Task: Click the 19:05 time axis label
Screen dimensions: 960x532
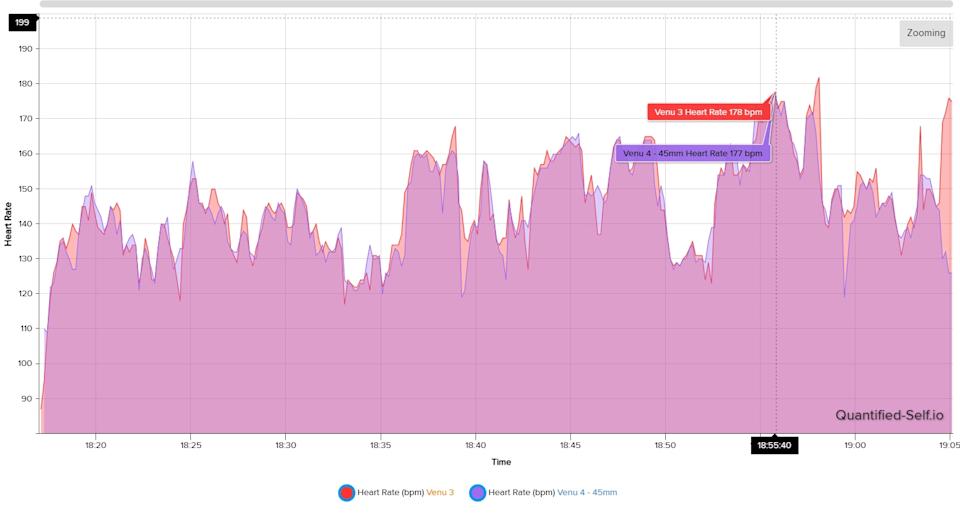Action: (948, 446)
